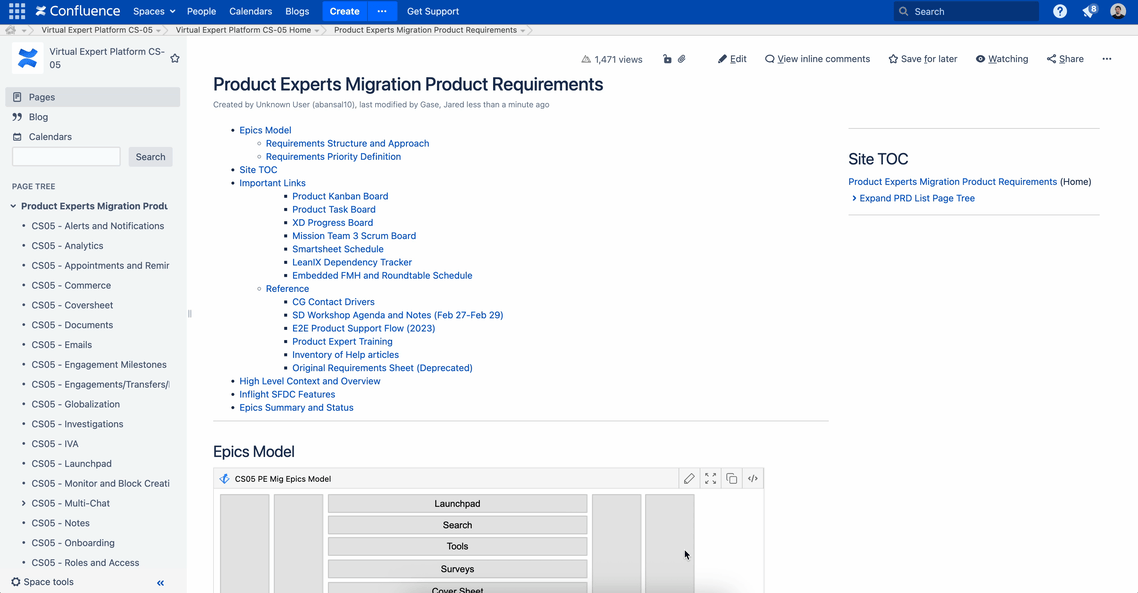Open CS05 - Globalization page

[x=75, y=404]
